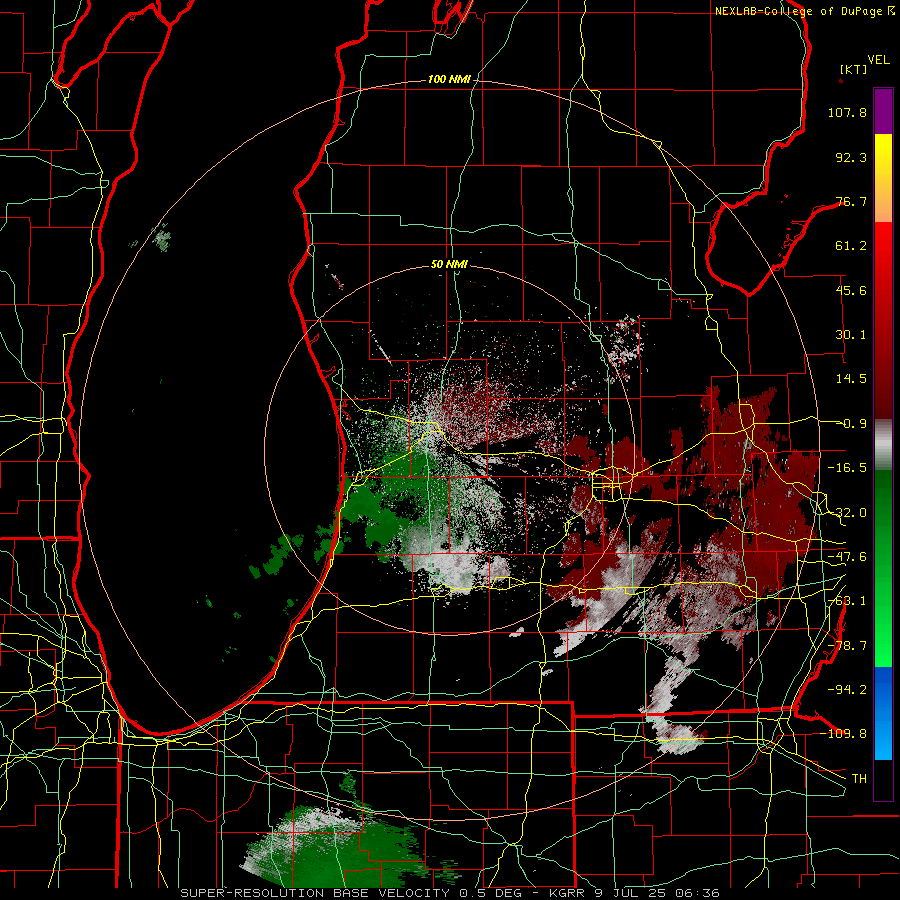Screen dimensions: 900x900
Task: Click the 100 NMI range ring label
Action: [449, 79]
